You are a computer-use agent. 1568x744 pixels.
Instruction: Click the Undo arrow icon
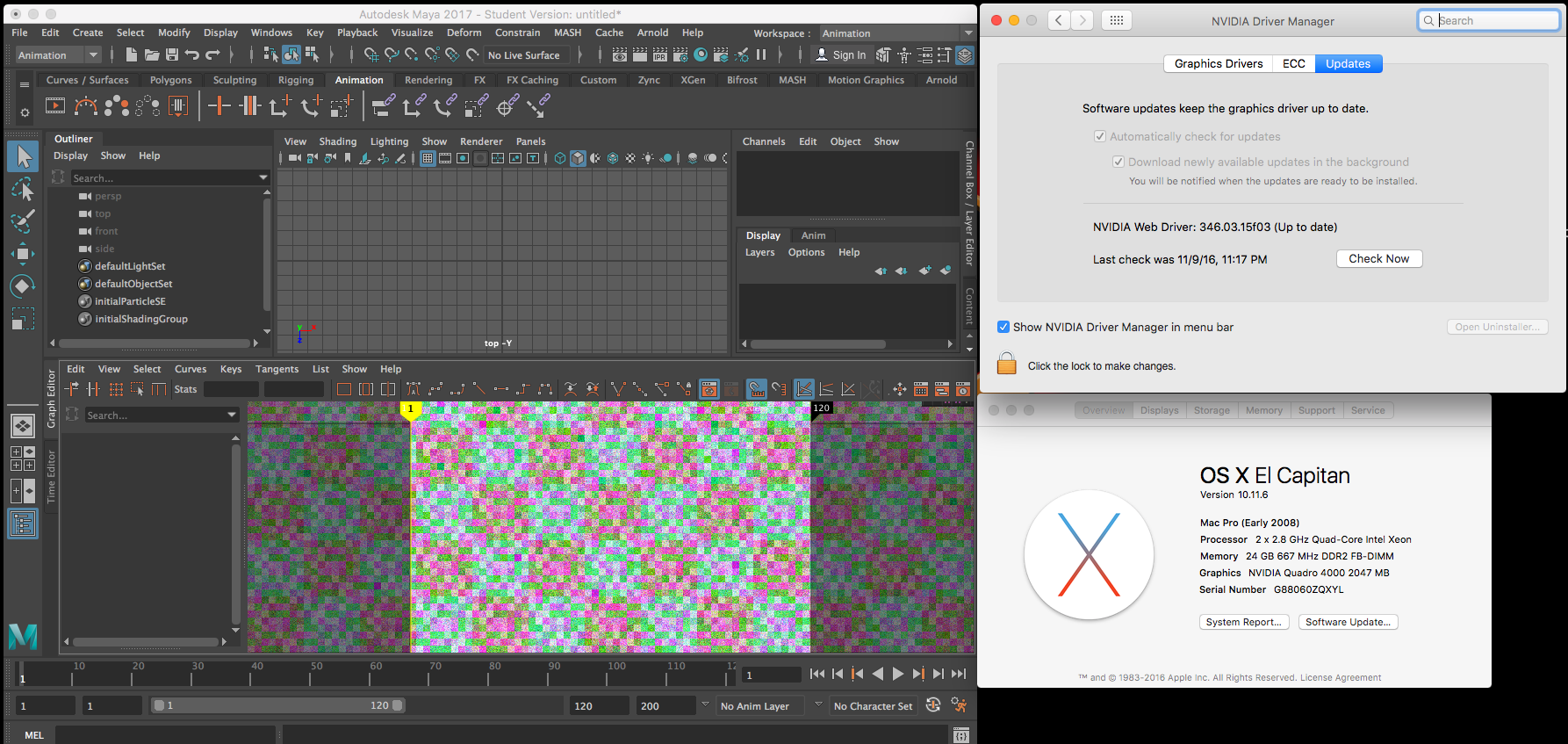point(192,55)
